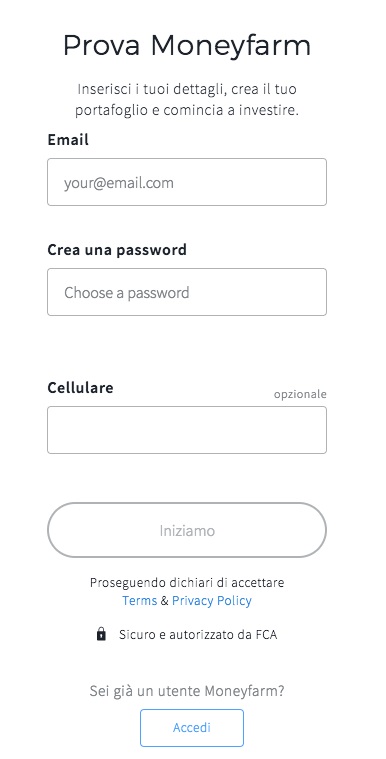Click Sicuro e autorizzato da FCA text

pyautogui.click(x=198, y=634)
